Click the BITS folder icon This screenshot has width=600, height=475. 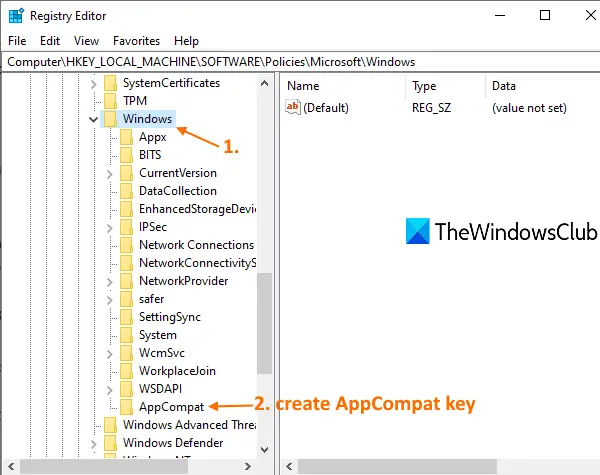[x=127, y=155]
